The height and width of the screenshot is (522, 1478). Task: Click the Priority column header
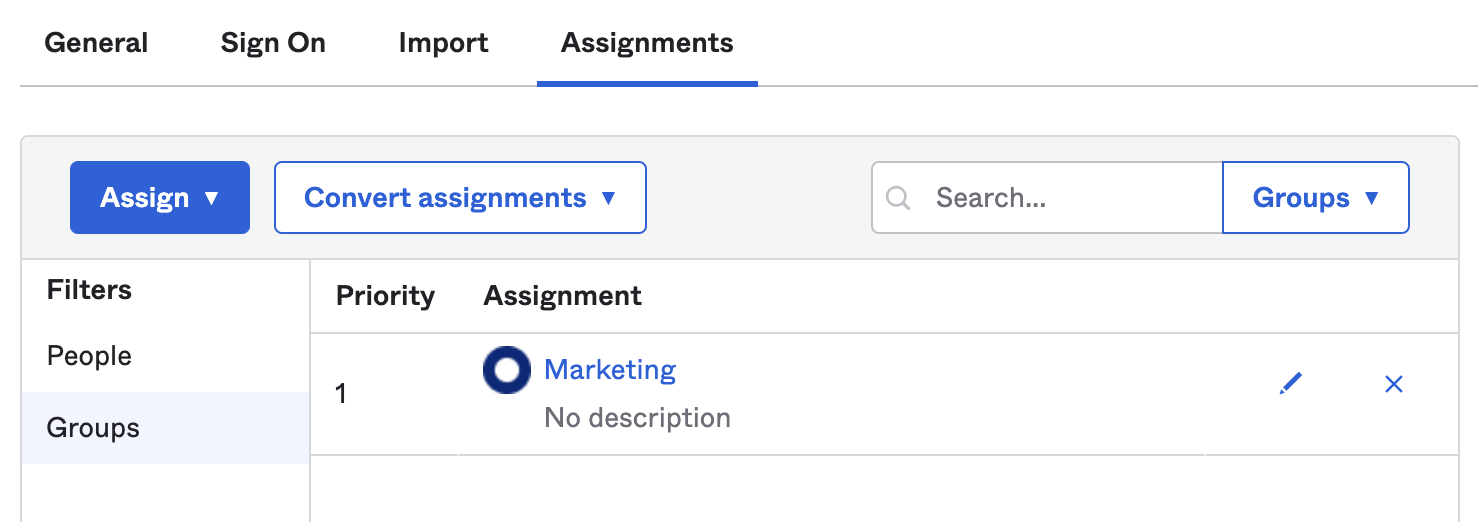click(385, 296)
